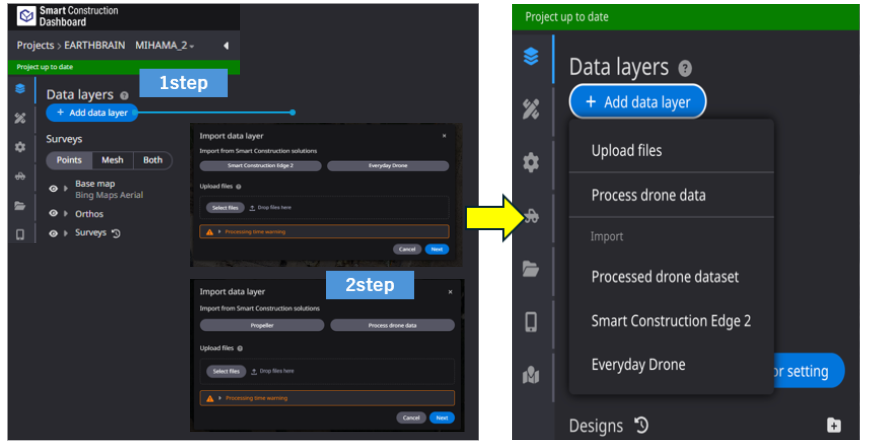The image size is (869, 442).
Task: Toggle visibility of Surveys layer
Action: point(53,233)
